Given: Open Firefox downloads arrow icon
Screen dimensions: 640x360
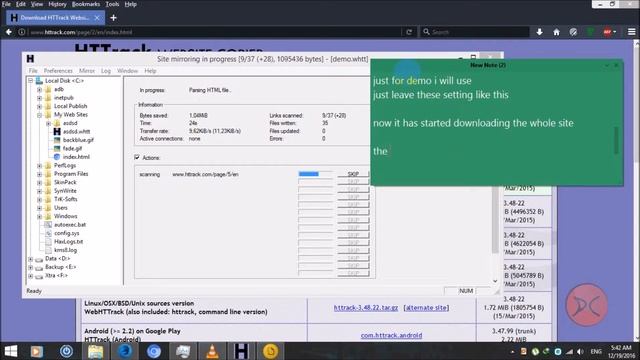Looking at the screenshot, I should click(x=539, y=32).
